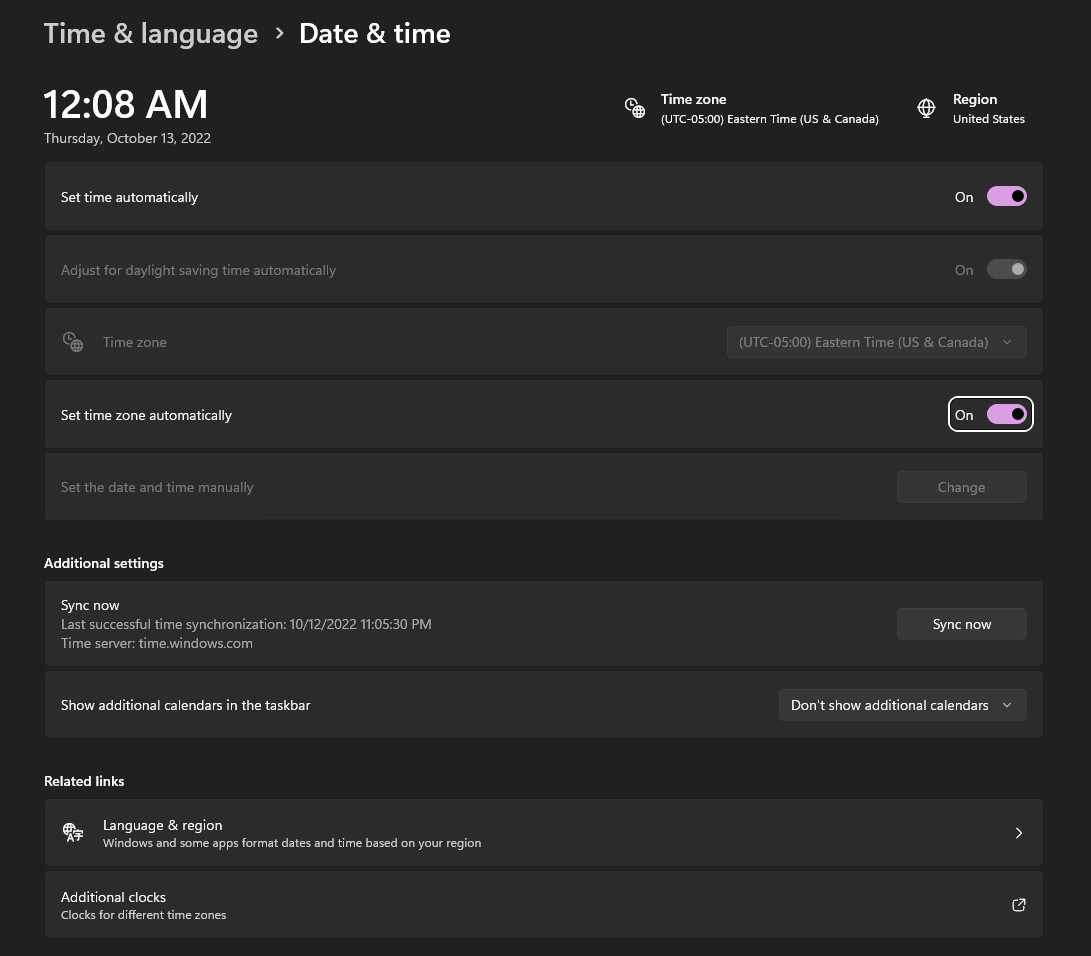Go back to Time & language breadcrumb
The width and height of the screenshot is (1091, 956).
(151, 33)
